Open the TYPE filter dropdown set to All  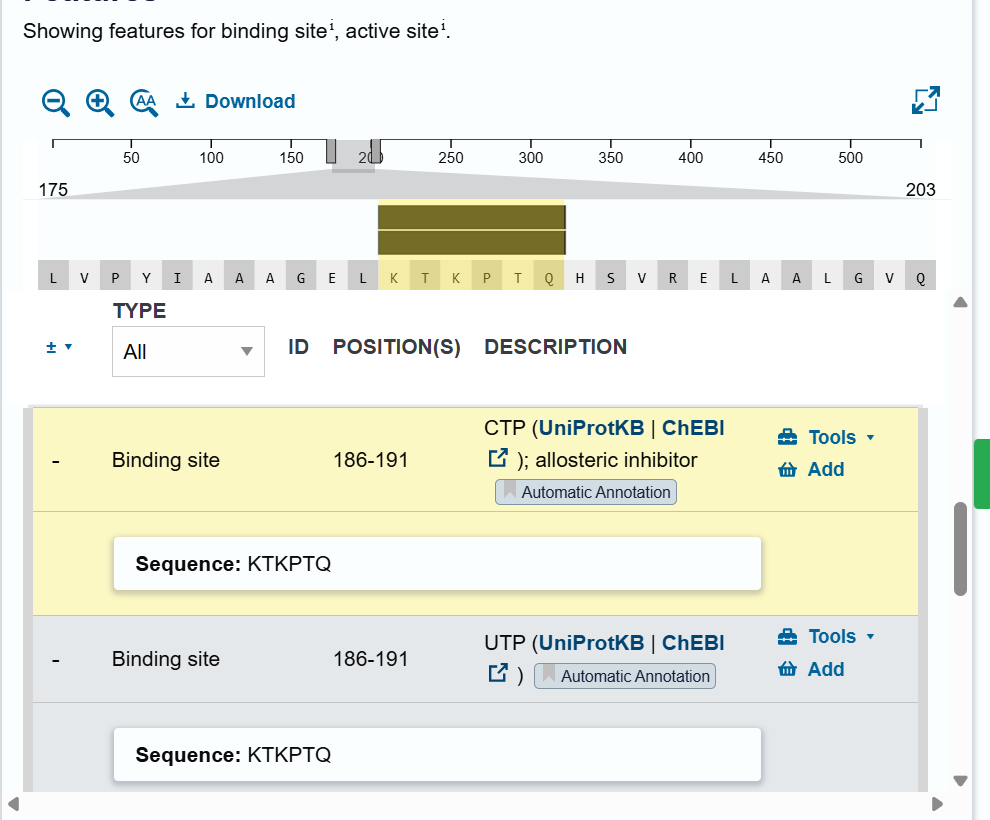point(188,352)
